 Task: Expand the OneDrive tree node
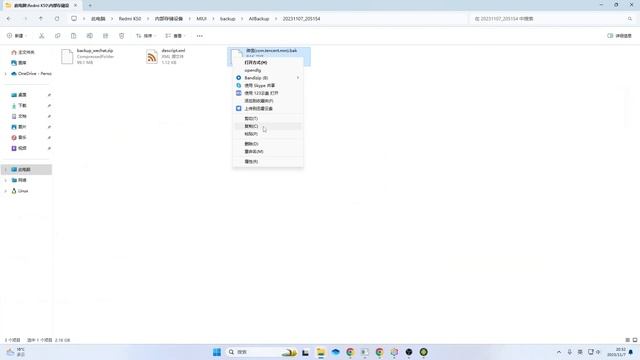tap(5, 74)
